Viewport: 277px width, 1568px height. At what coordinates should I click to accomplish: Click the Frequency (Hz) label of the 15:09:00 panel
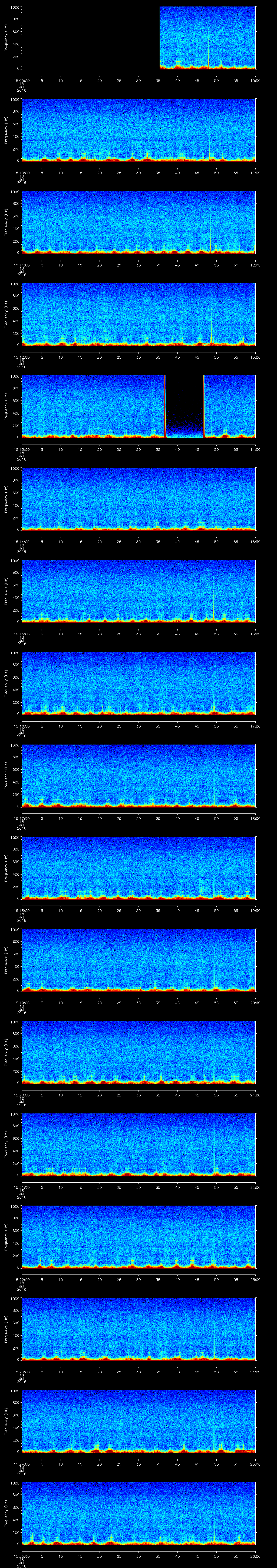tap(6, 38)
